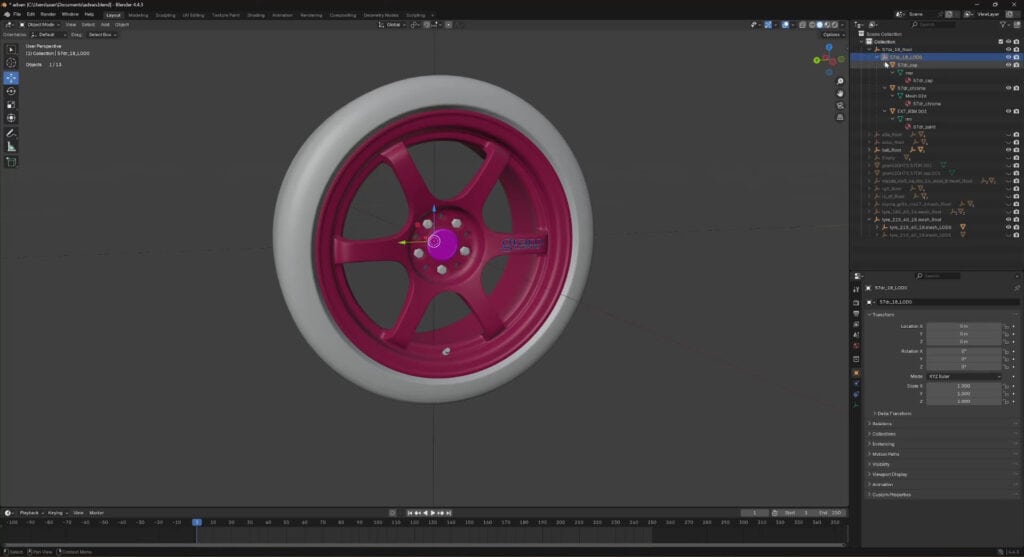Toggle visibility of EXT_RIM.002 in outliner

click(x=1008, y=111)
